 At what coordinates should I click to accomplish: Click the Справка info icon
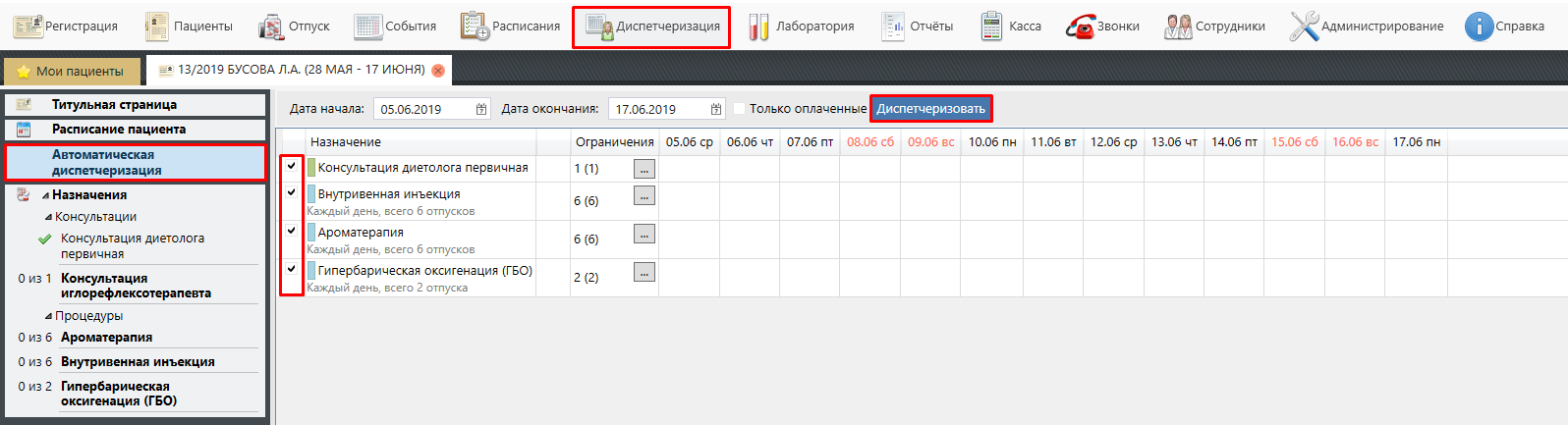tap(1479, 27)
